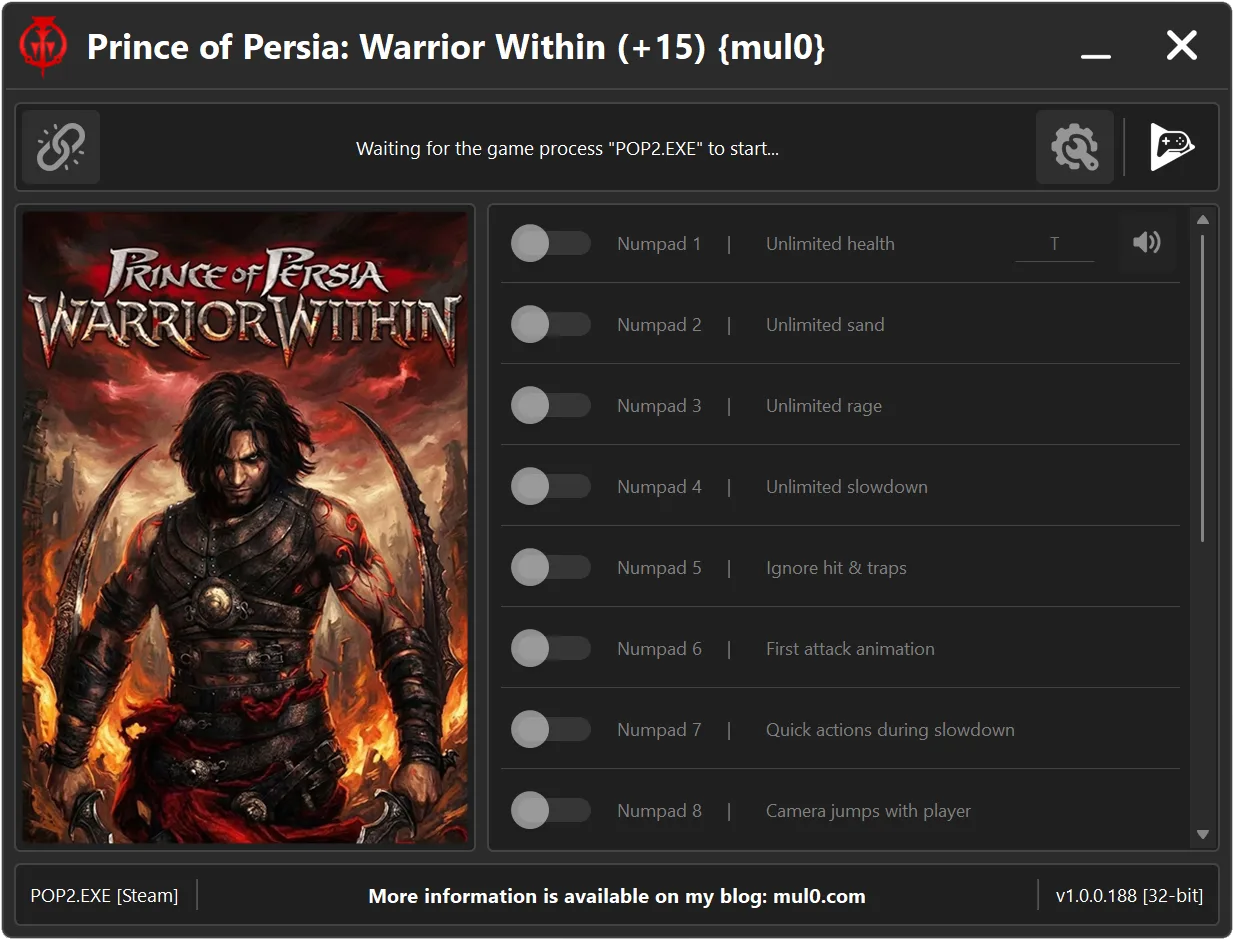Click the Numpad 4 hotkey label
The height and width of the screenshot is (940, 1234).
(x=659, y=486)
